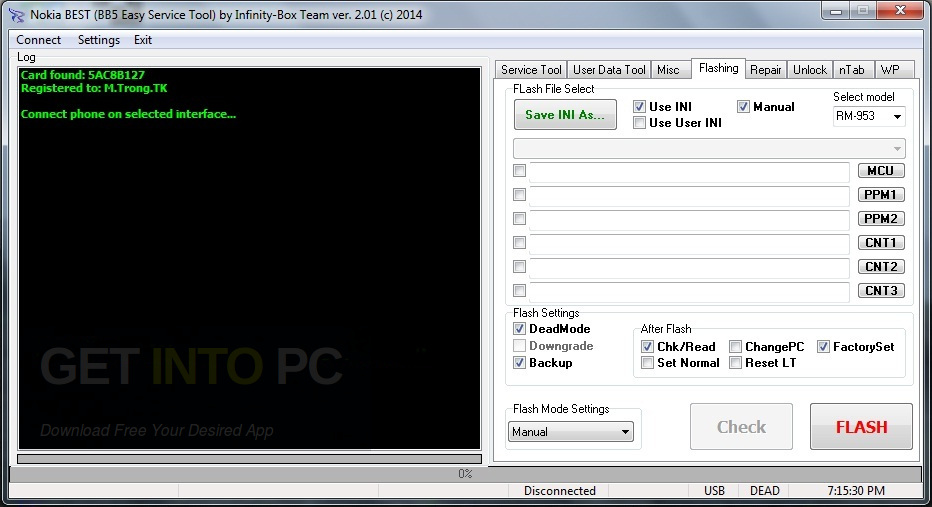Tick the checkbox beside the PPM1 row

tap(519, 195)
